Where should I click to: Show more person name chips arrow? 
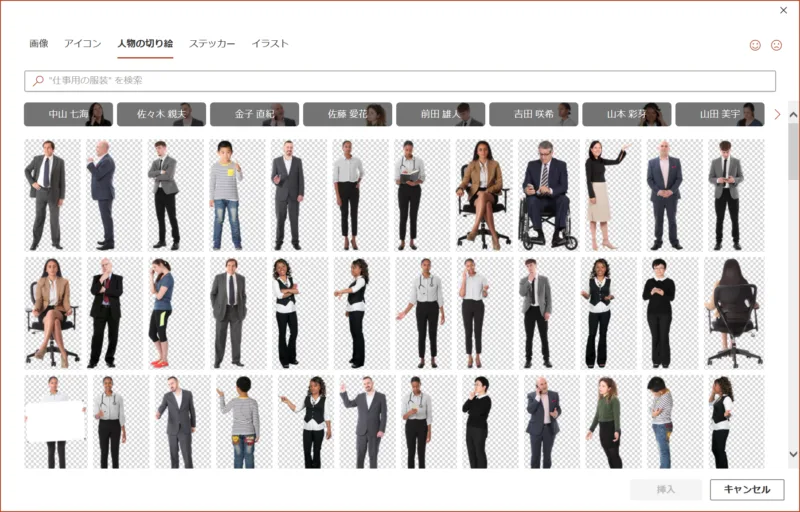778,114
